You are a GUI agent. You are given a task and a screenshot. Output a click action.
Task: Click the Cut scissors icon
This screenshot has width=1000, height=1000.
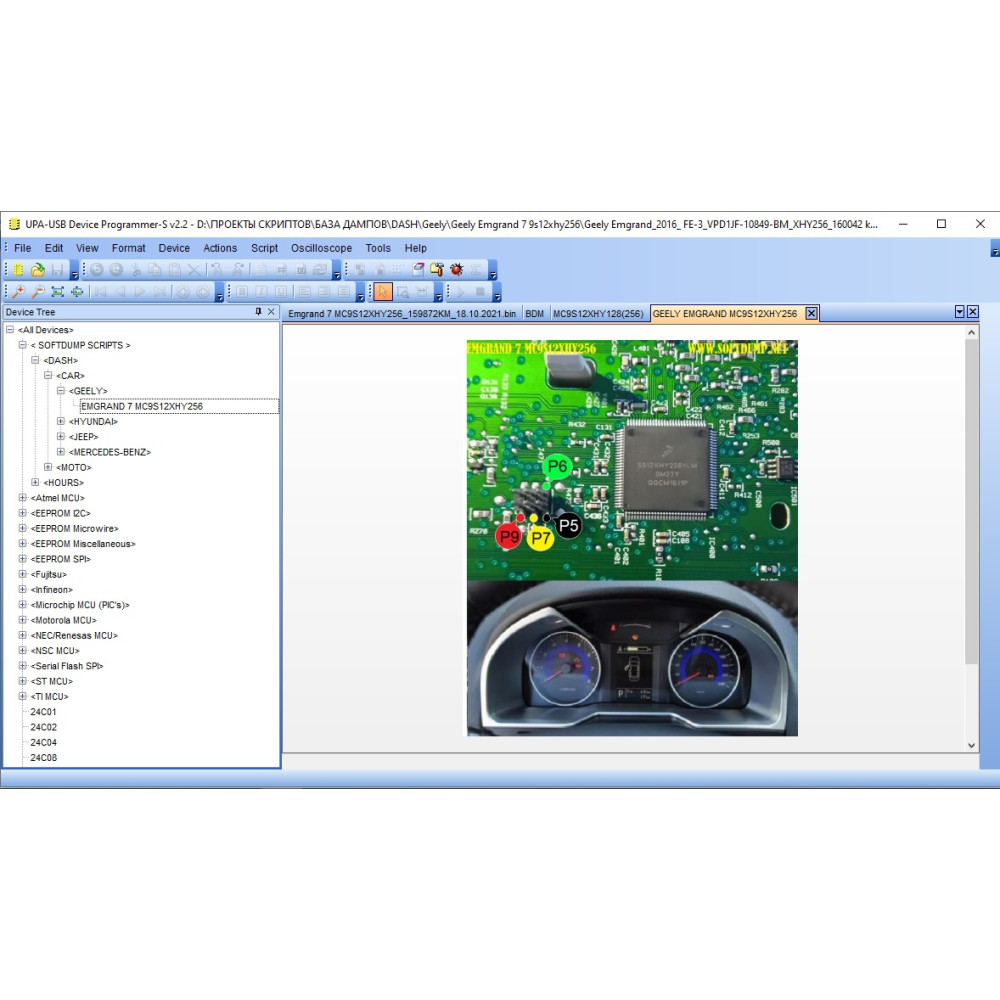[x=136, y=270]
